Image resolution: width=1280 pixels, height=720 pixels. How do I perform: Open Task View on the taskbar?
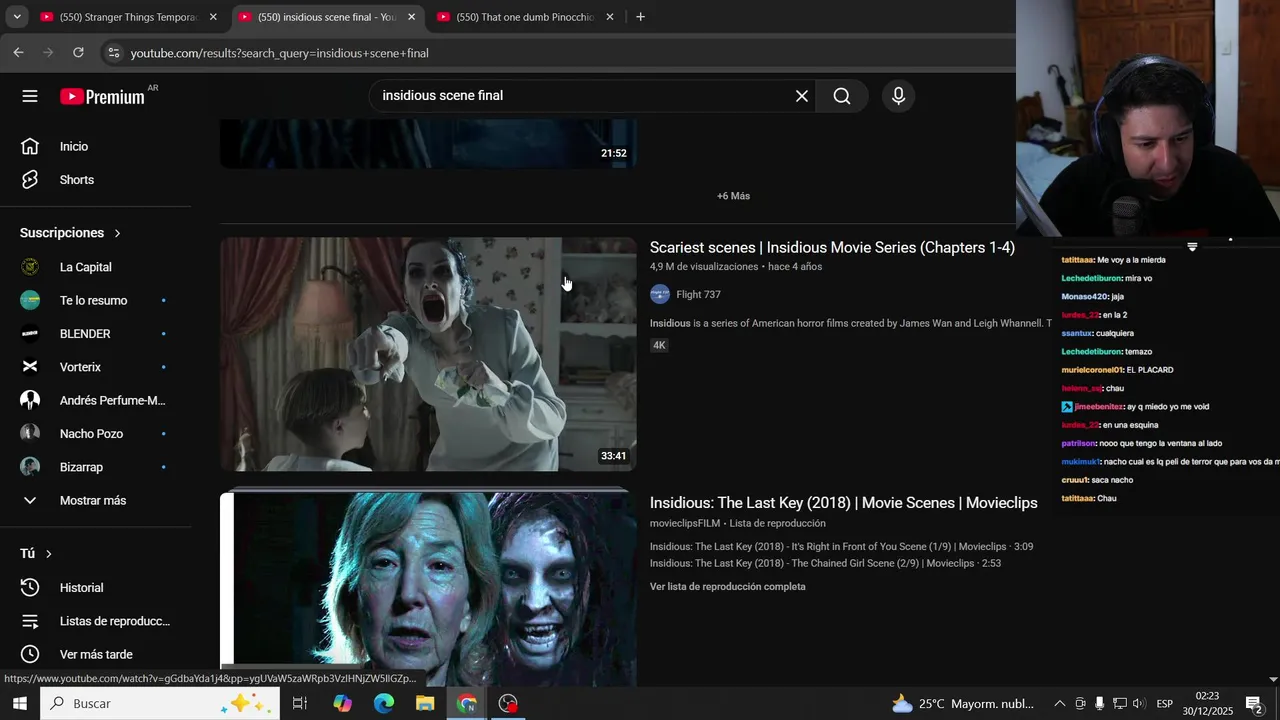(299, 704)
